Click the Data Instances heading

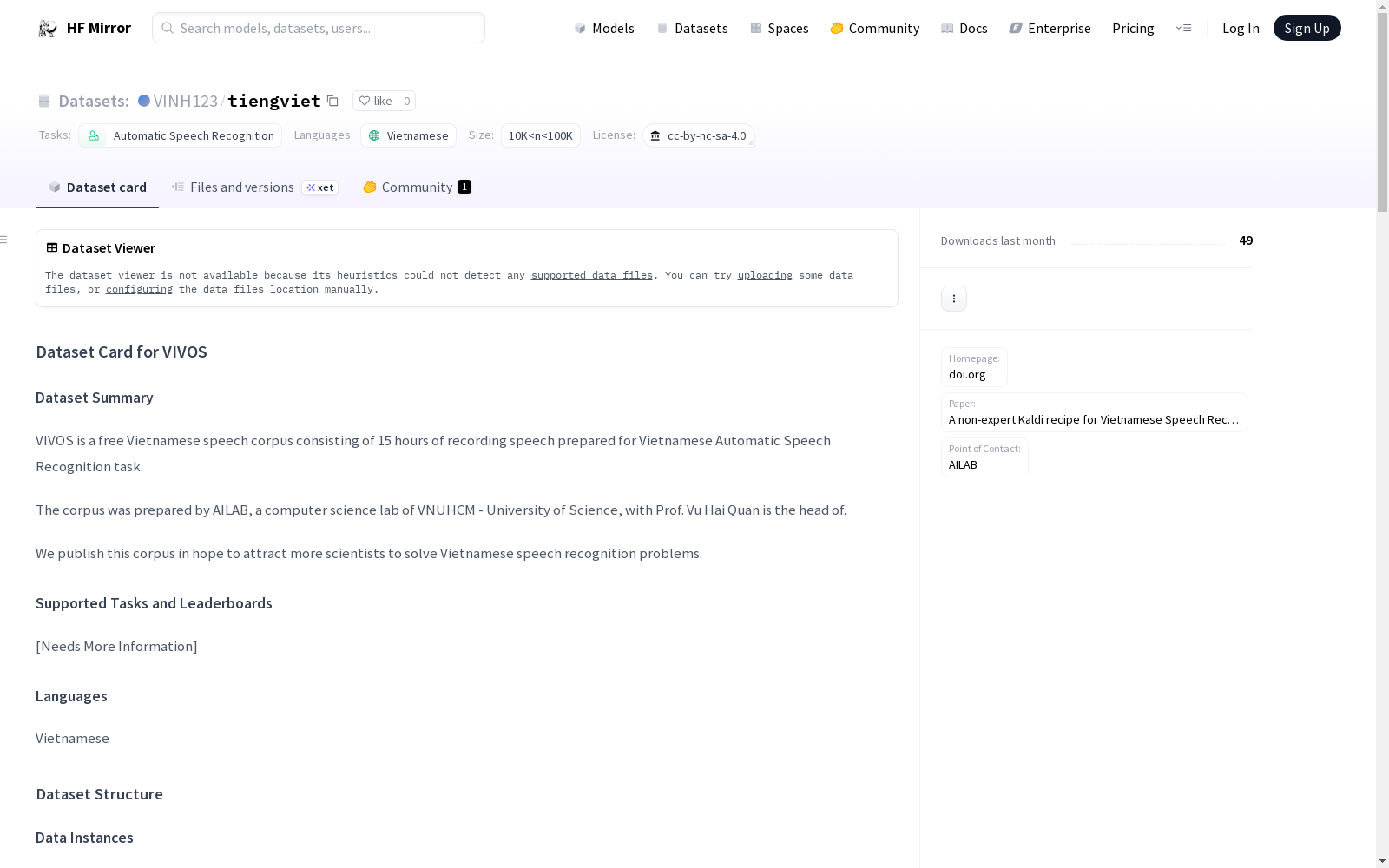84,838
